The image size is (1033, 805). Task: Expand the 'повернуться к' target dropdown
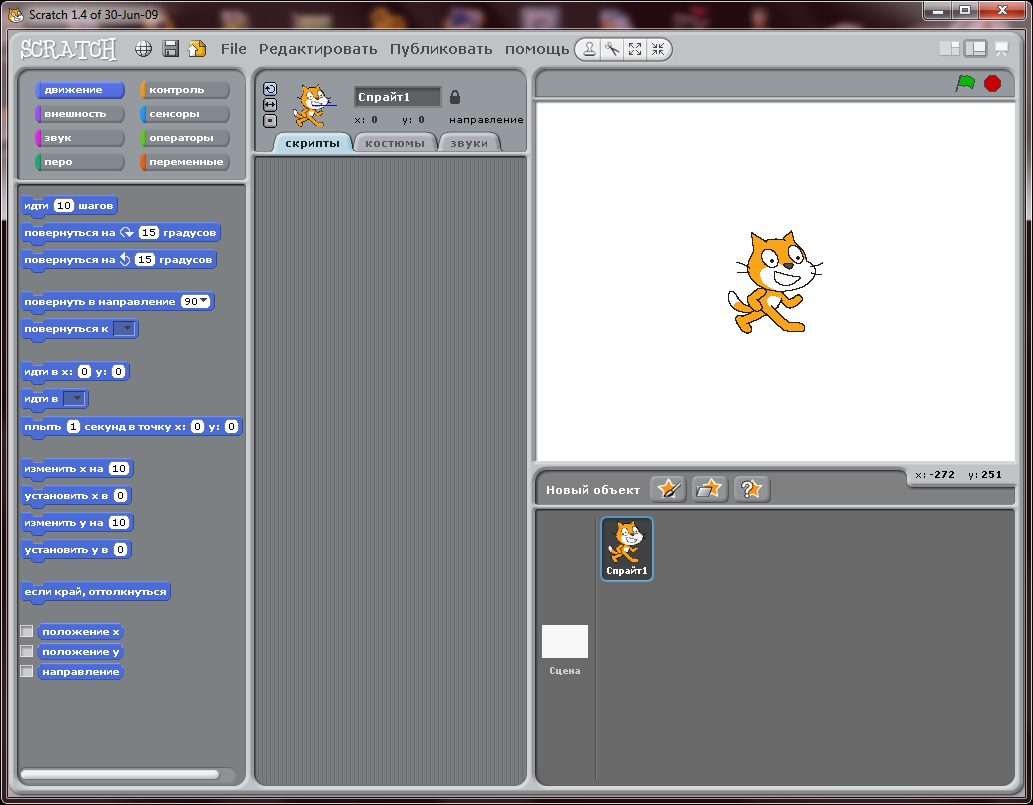pos(124,328)
